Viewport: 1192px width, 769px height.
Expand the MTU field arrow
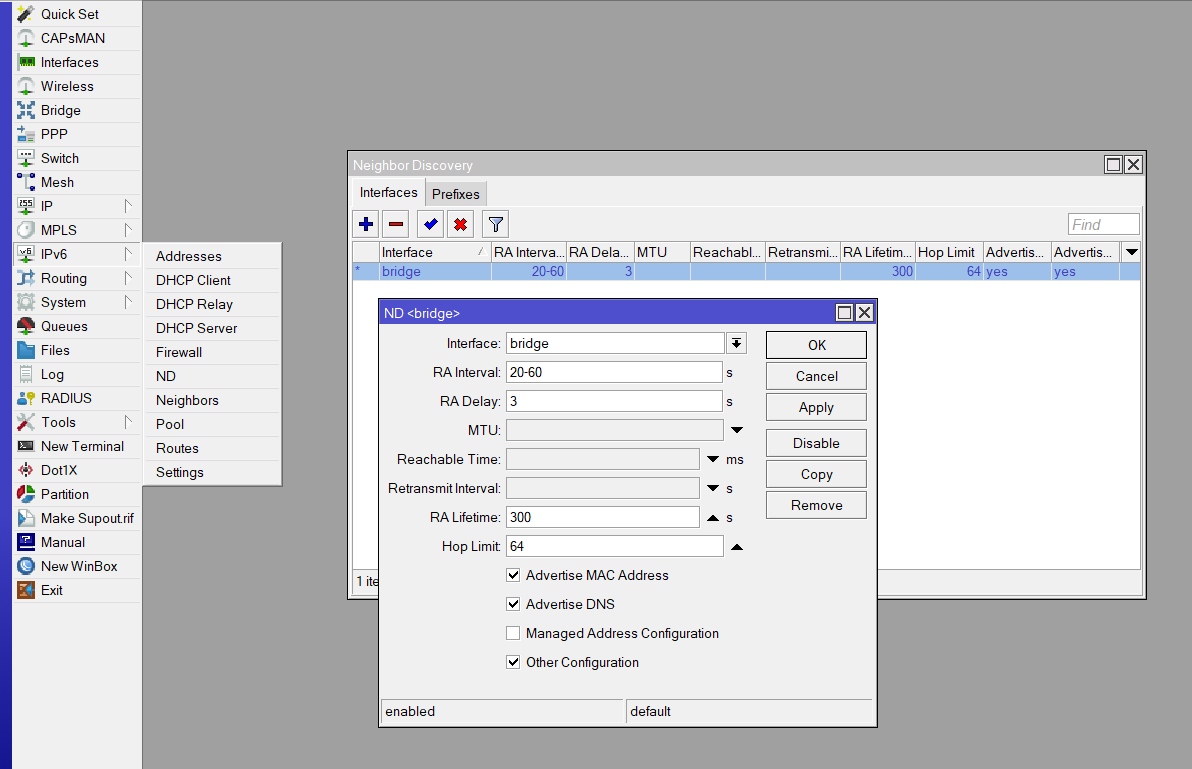737,430
